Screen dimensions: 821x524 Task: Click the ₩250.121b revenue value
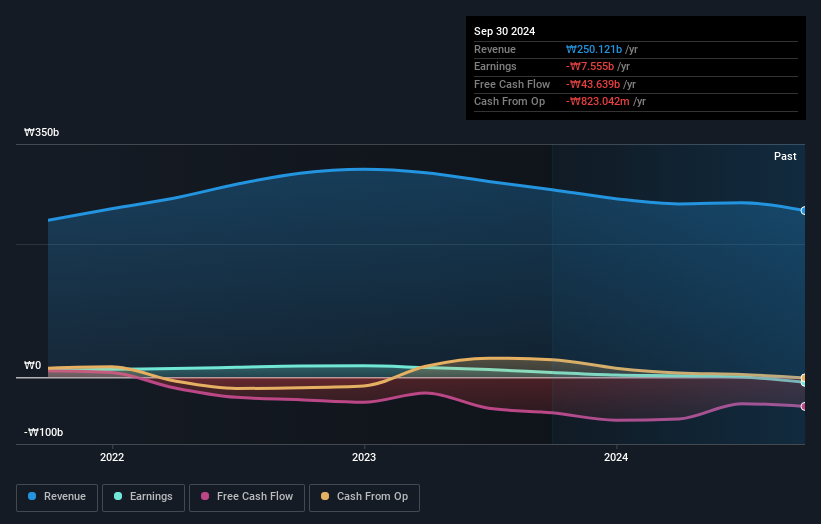point(594,49)
